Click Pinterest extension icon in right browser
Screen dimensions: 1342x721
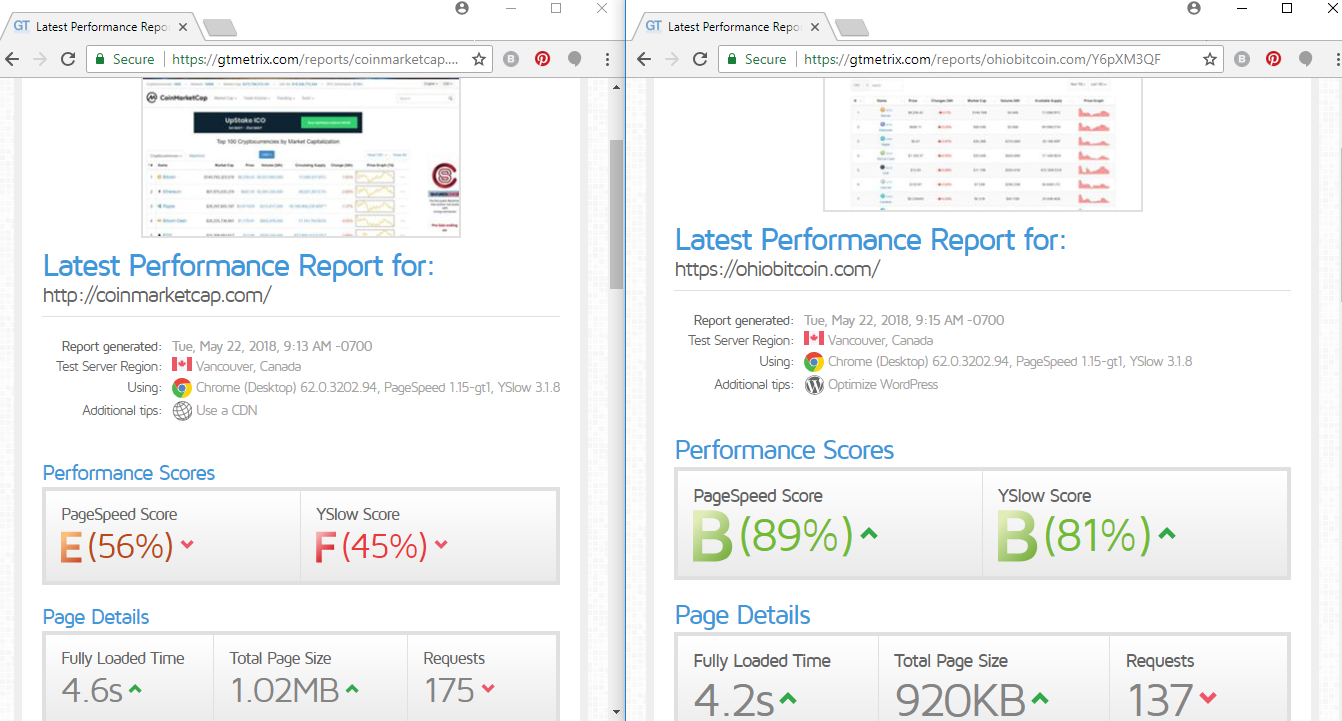coord(1273,59)
